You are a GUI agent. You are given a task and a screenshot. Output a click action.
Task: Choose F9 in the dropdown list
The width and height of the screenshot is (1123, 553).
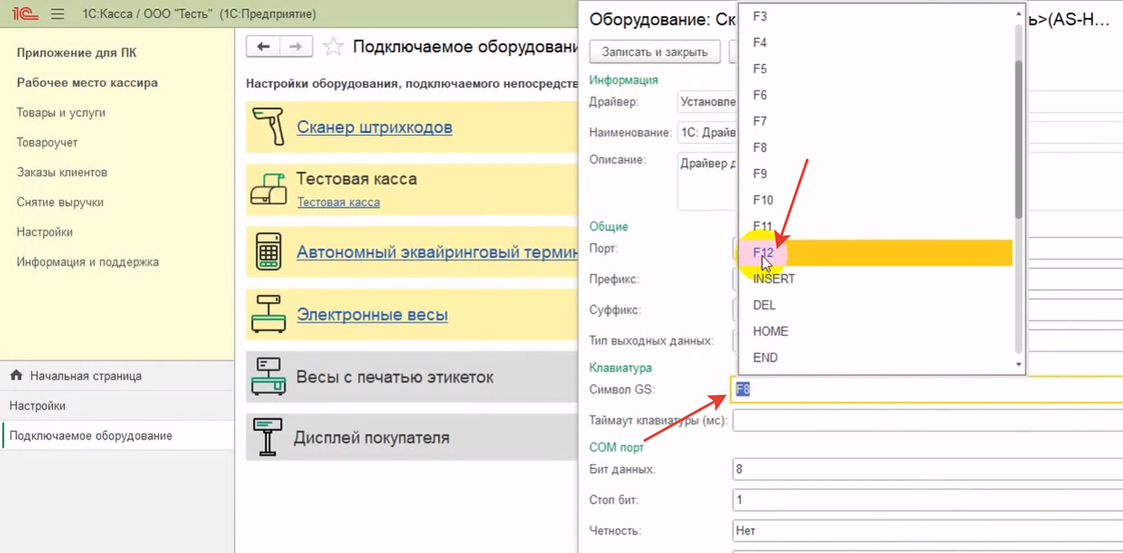[x=877, y=174]
